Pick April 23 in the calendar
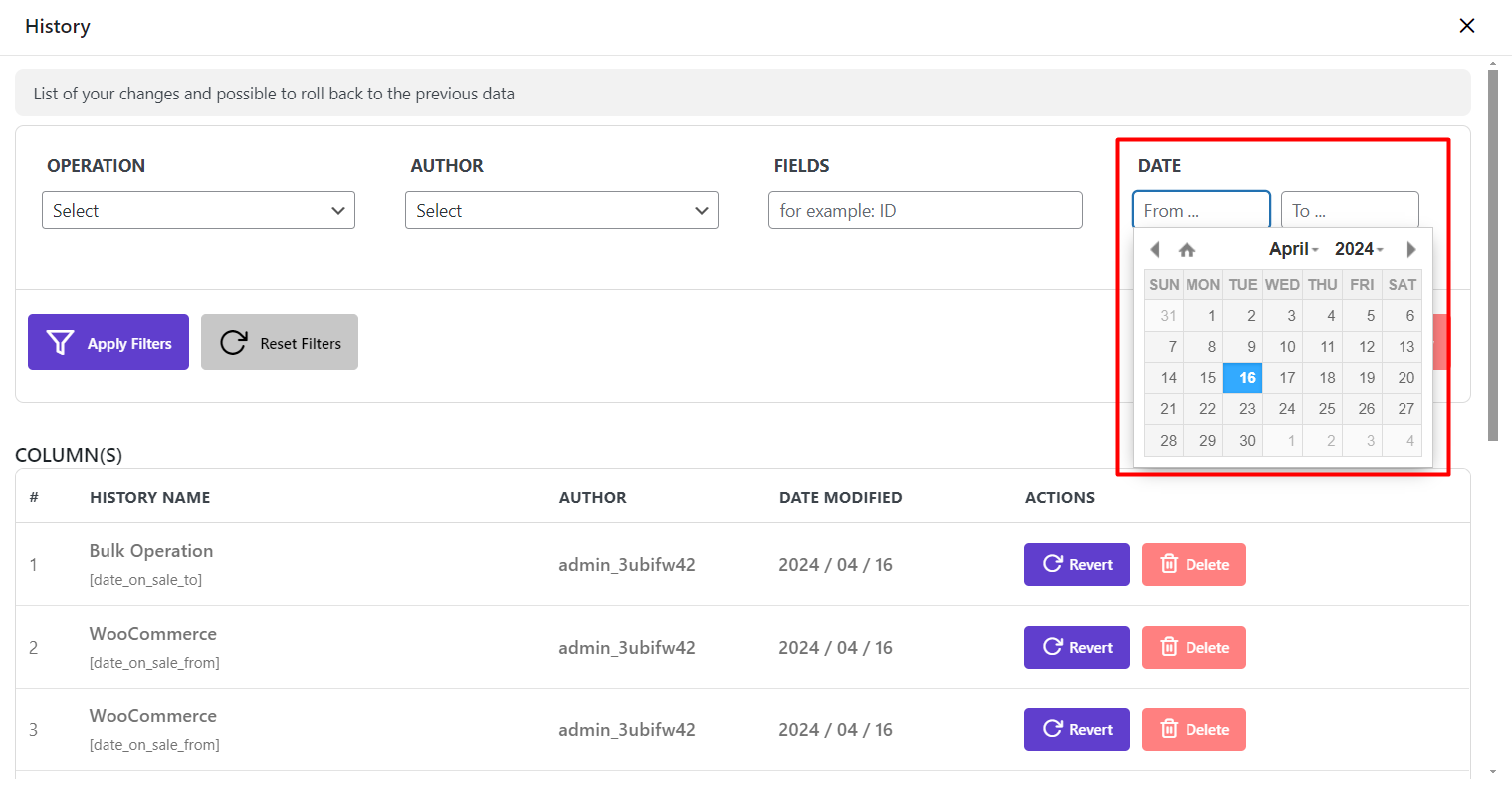The image size is (1512, 788). 1243,409
